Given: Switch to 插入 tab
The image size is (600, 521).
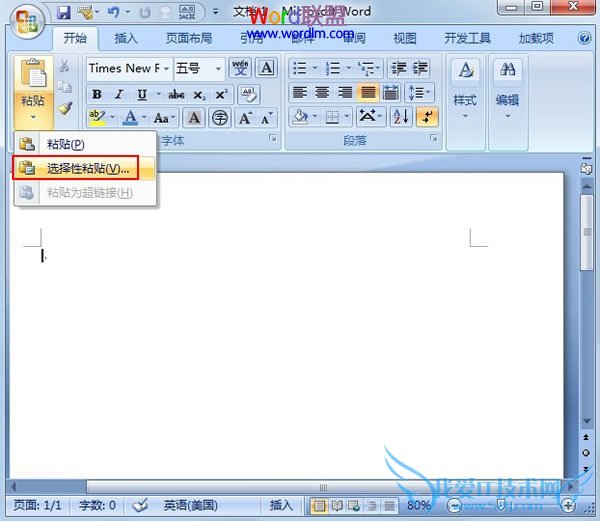Looking at the screenshot, I should pyautogui.click(x=126, y=38).
